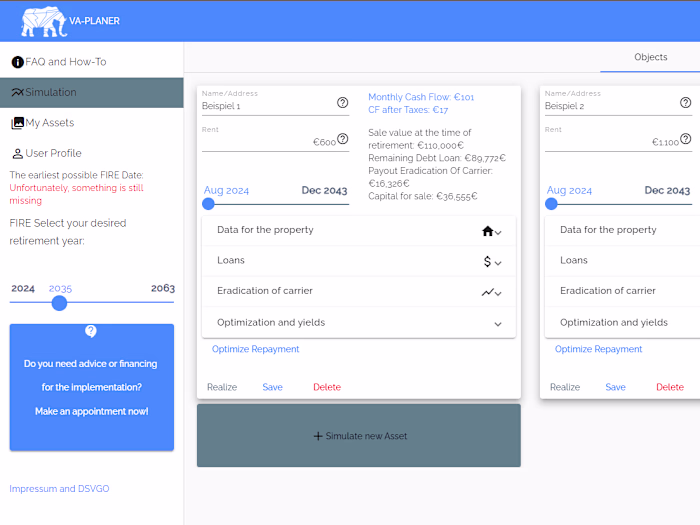Screen dimensions: 700x525
Task: Click the help icon beside Beispiel 2 name
Action: (685, 103)
